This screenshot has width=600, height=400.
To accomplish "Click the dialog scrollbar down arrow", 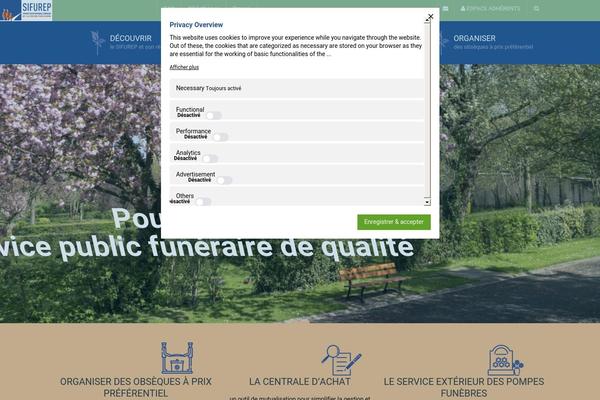I will point(427,202).
